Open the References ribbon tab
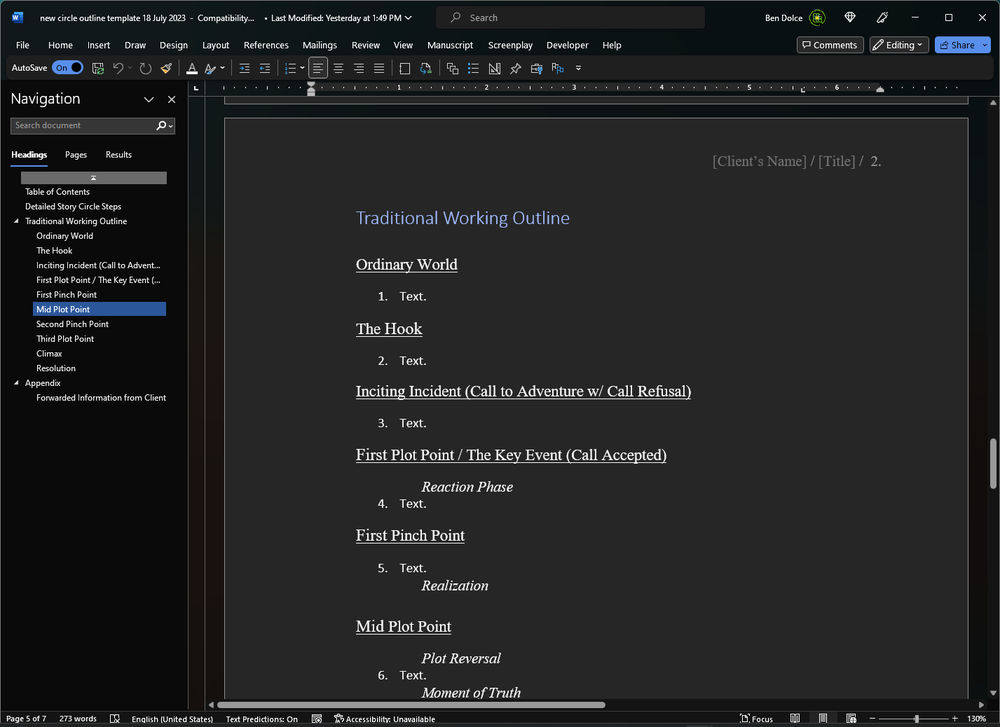Screen dimensions: 1000x727 point(266,45)
